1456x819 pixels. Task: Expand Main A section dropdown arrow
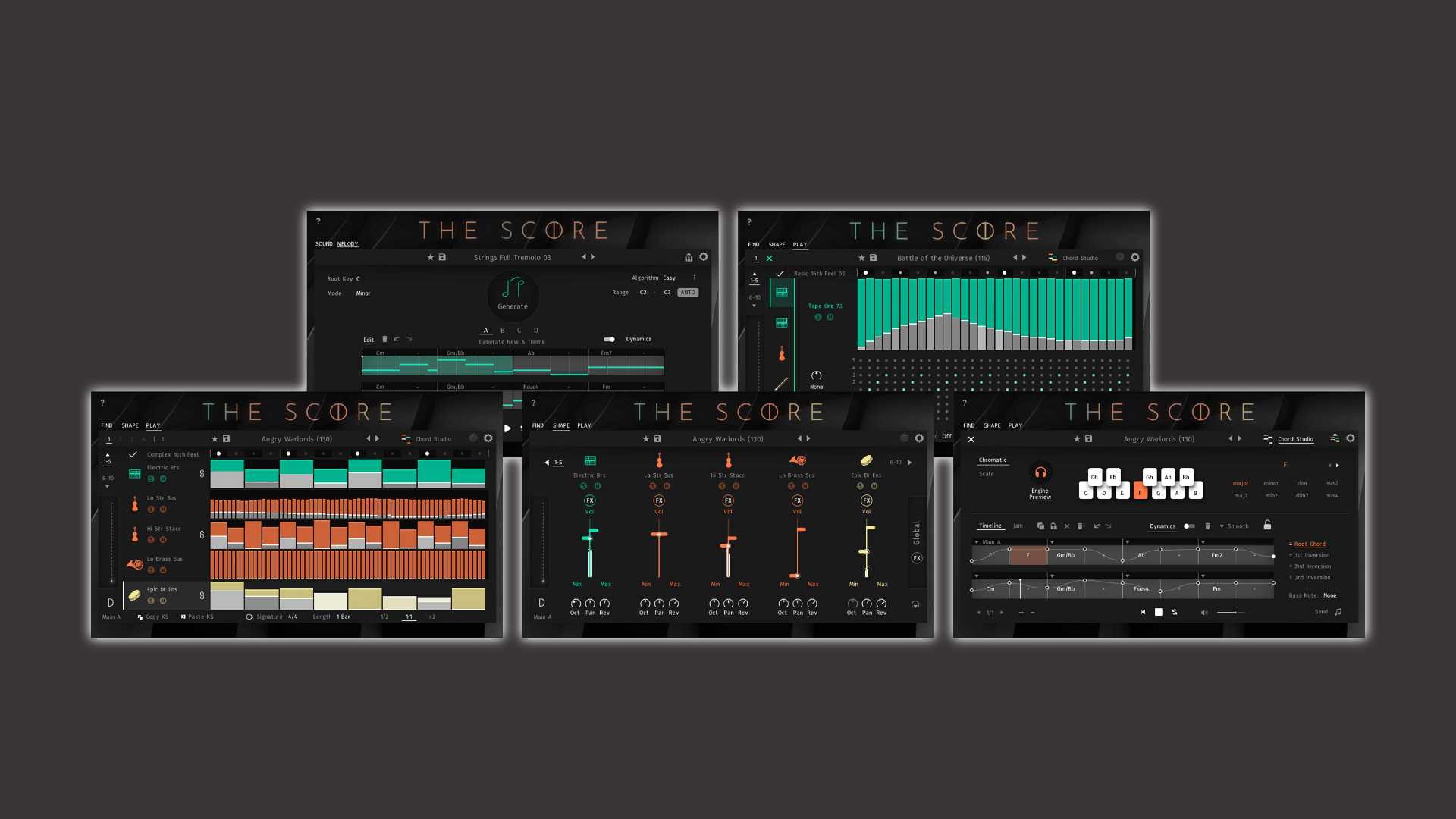pyautogui.click(x=977, y=542)
